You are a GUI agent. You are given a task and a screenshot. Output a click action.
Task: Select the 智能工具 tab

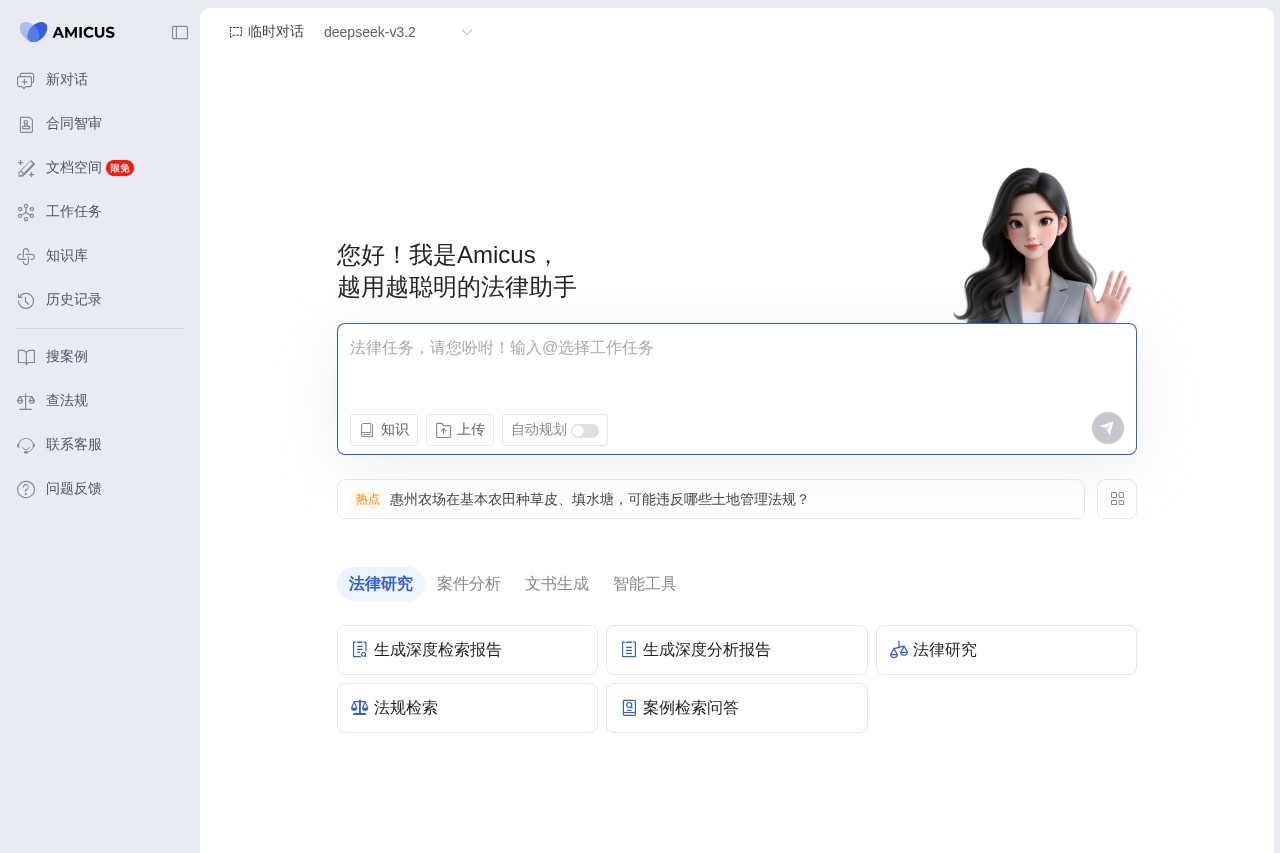(x=644, y=584)
